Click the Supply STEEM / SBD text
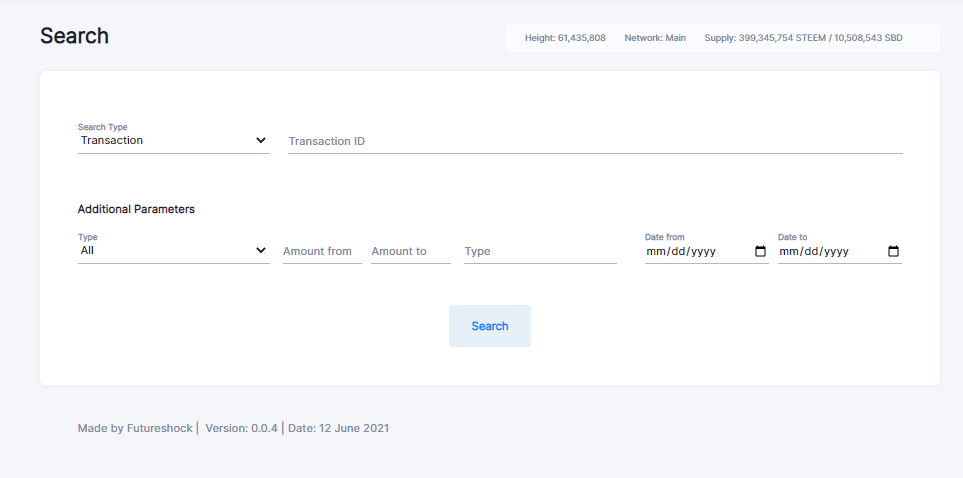Screen dimensions: 963x478 (803, 38)
